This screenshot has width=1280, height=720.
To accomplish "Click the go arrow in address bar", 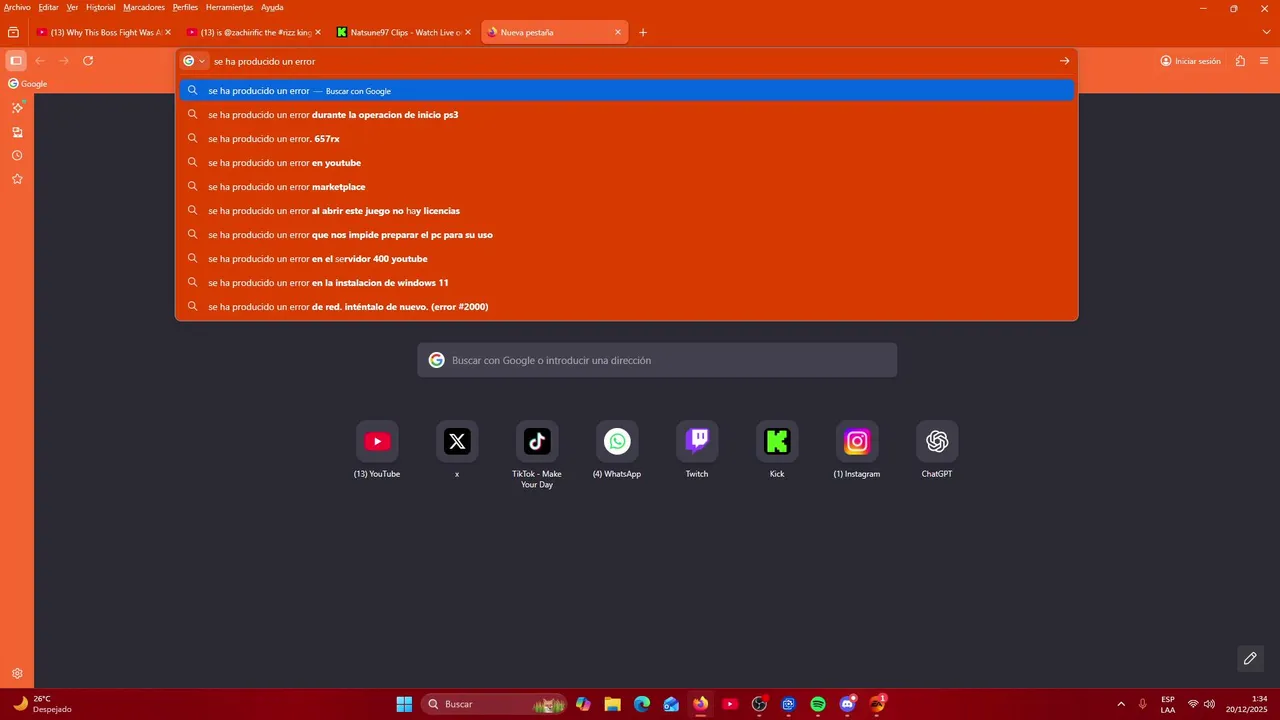I will pos(1064,61).
